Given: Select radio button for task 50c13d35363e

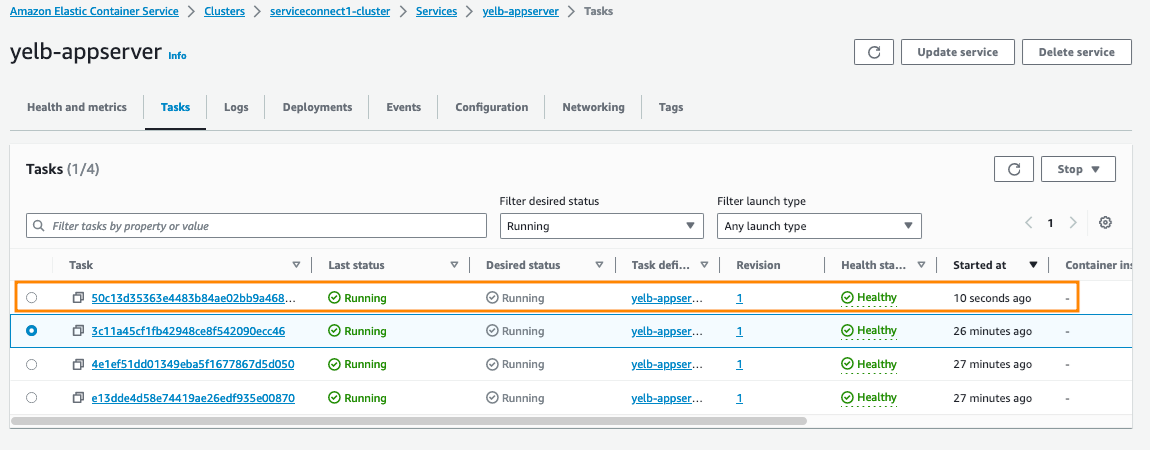Looking at the screenshot, I should (32, 298).
